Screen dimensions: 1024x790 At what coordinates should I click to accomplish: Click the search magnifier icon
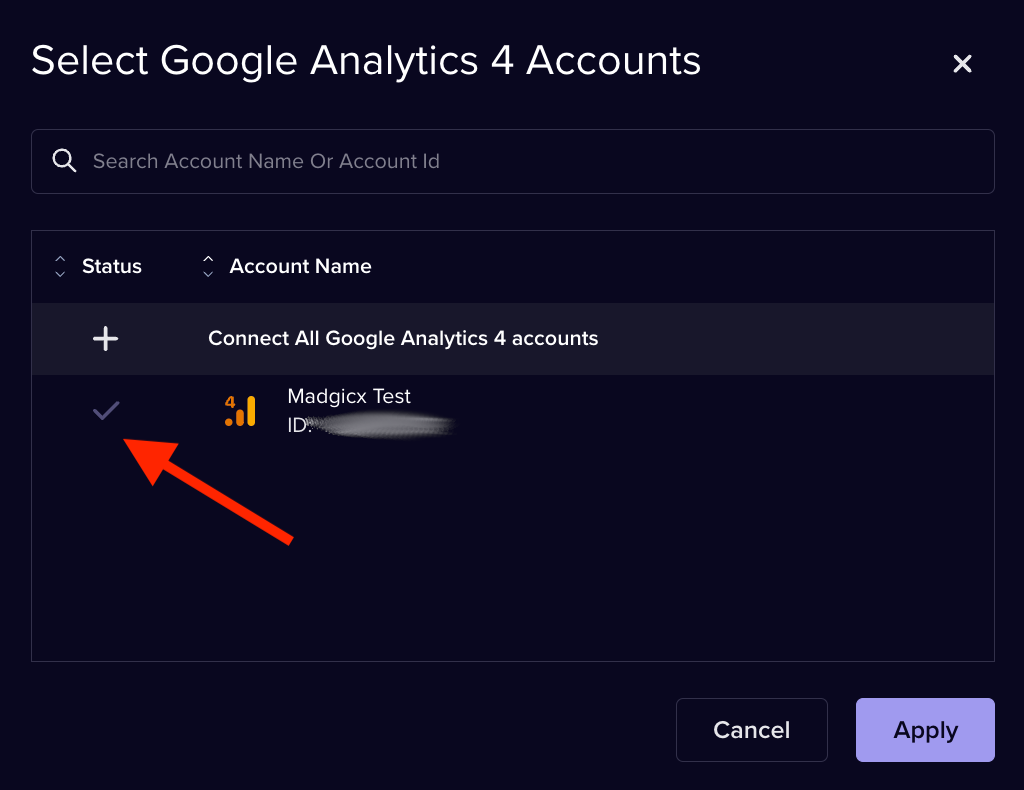point(64,161)
